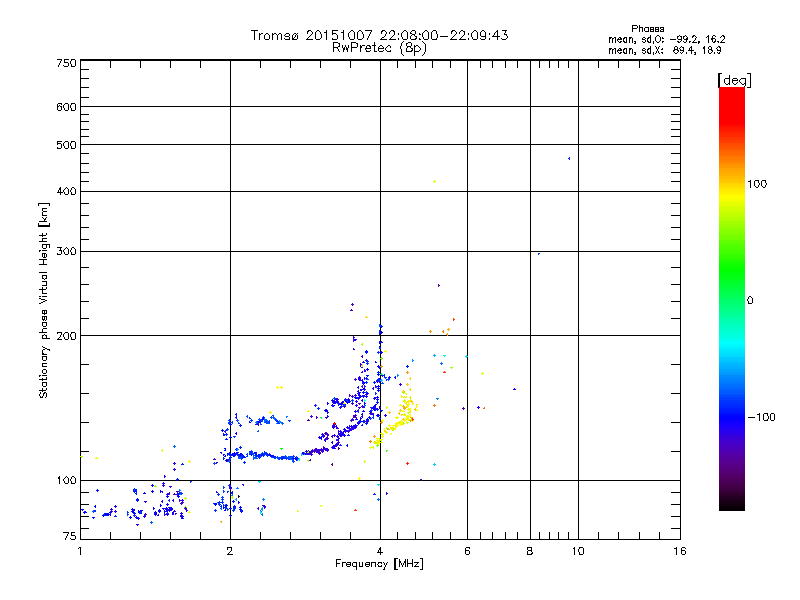The image size is (800, 600).
Task: Click the isolated blue point near 10 MHz, 470 km
Action: tap(569, 159)
